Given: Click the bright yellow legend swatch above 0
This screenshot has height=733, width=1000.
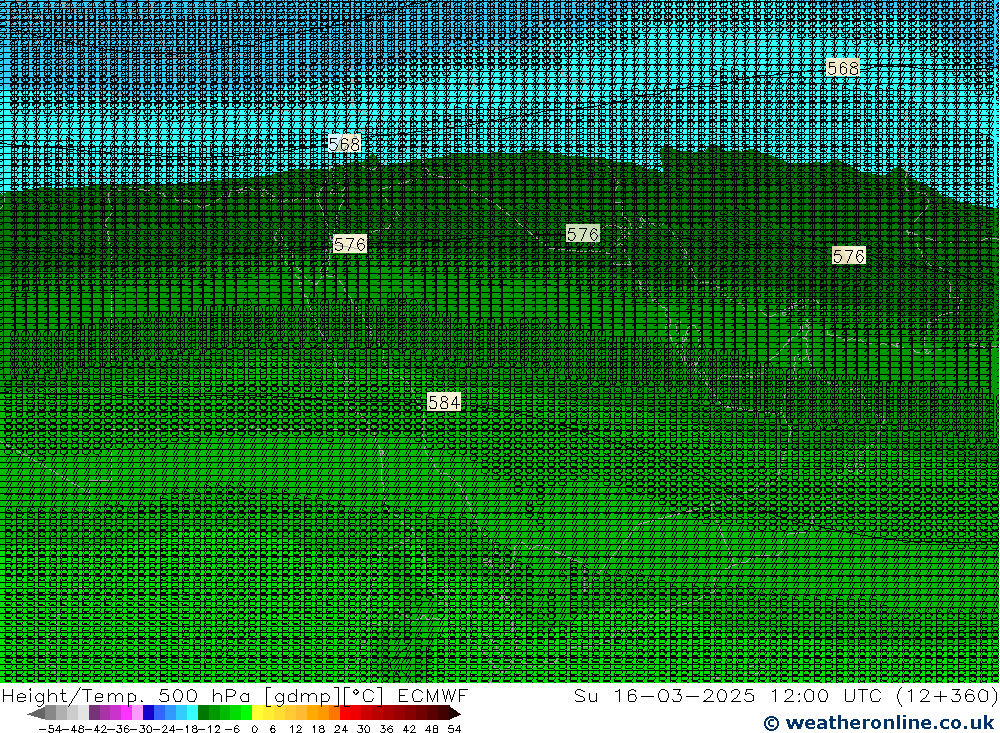Looking at the screenshot, I should pyautogui.click(x=257, y=713).
